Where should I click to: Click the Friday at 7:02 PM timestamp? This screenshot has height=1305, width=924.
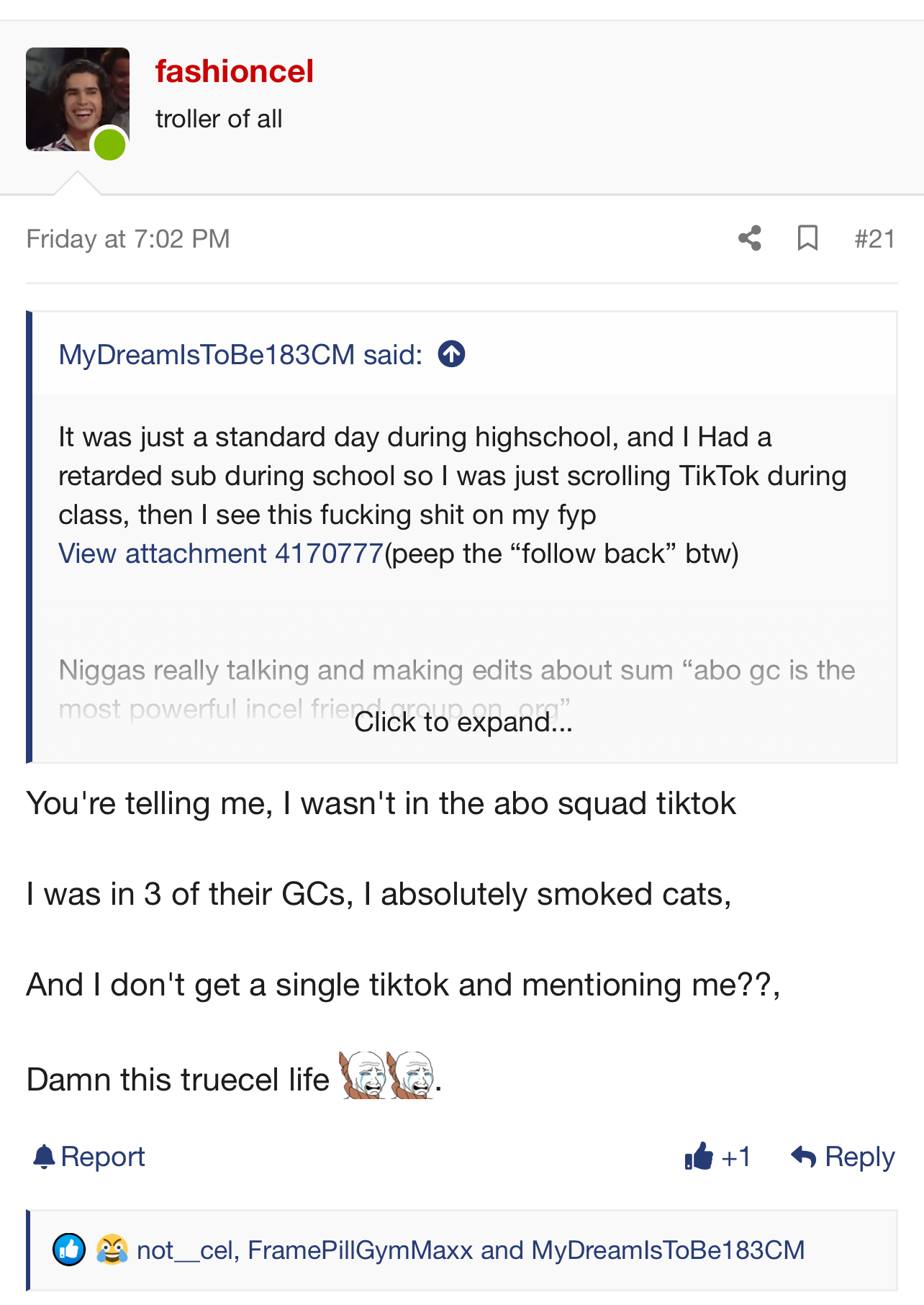tap(128, 238)
